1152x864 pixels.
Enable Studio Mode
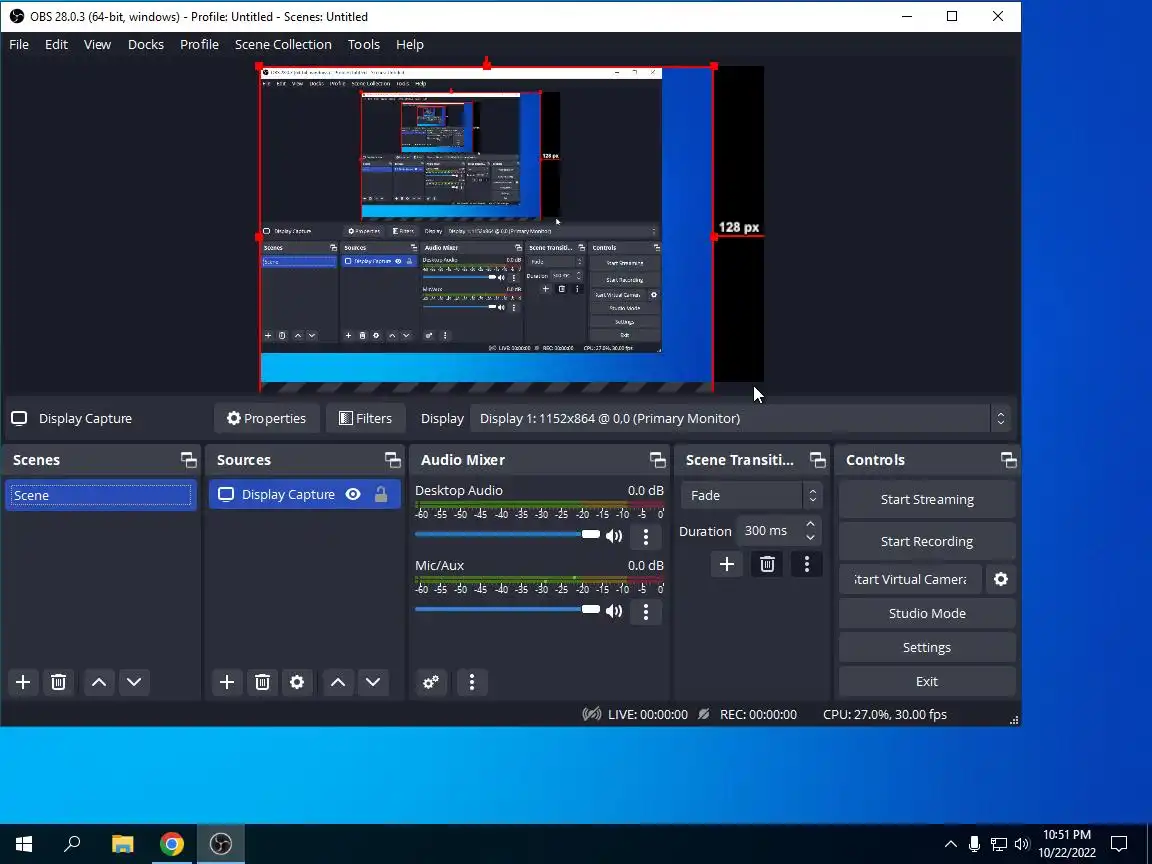point(927,613)
